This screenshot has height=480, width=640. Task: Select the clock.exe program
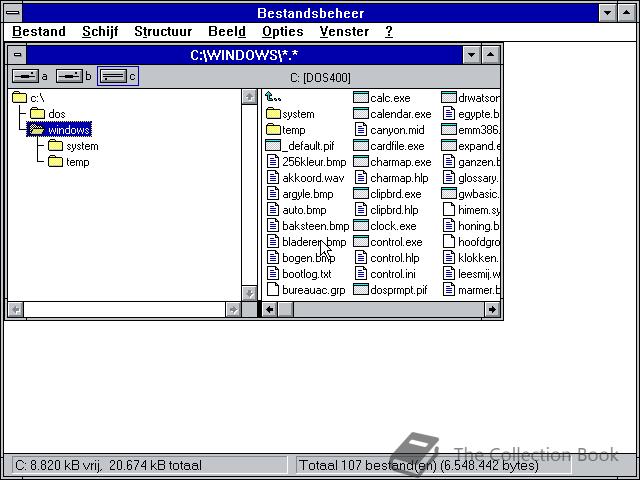(x=384, y=226)
